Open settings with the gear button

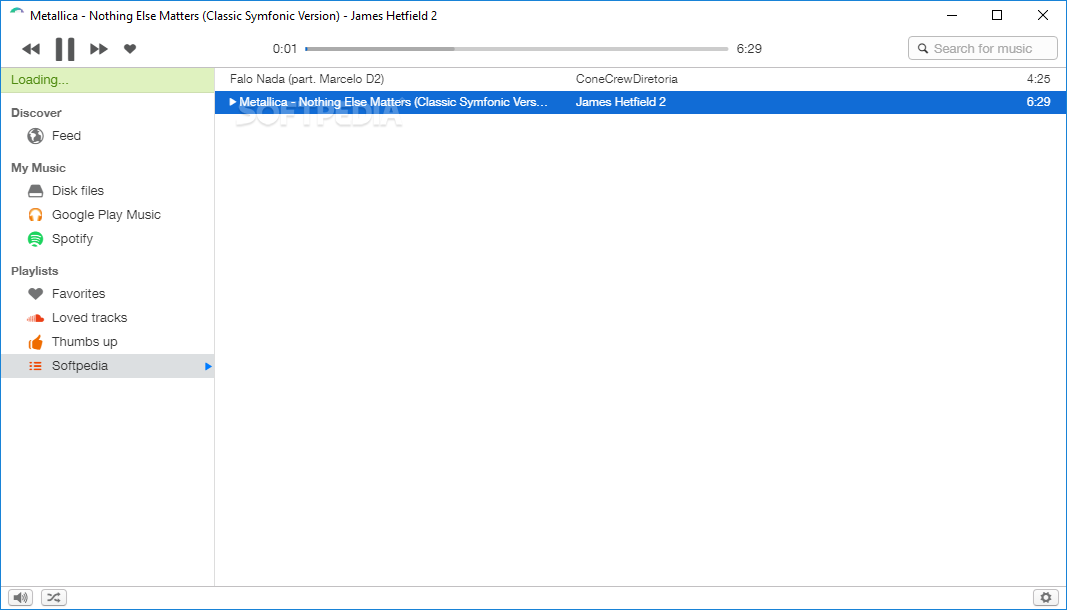tap(1046, 598)
